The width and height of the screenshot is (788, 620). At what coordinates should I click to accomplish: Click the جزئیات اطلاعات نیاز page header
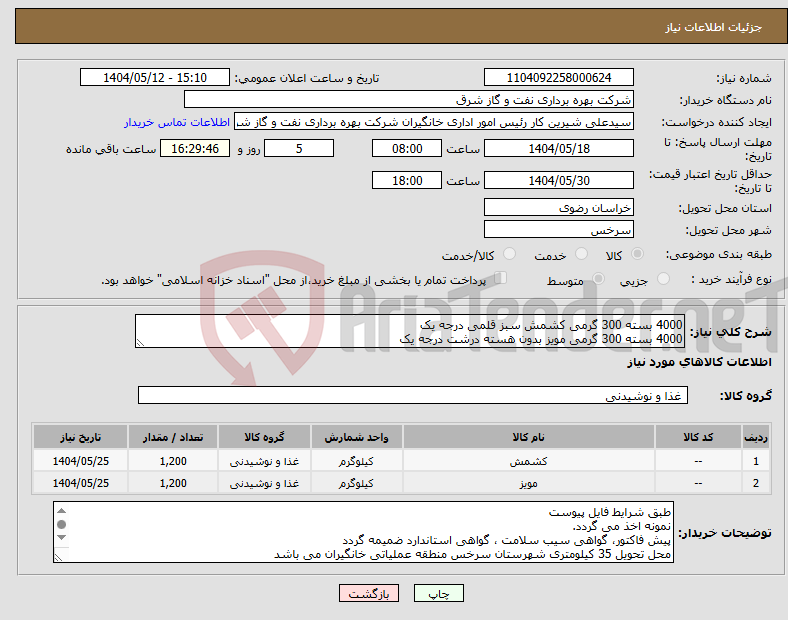click(x=714, y=27)
